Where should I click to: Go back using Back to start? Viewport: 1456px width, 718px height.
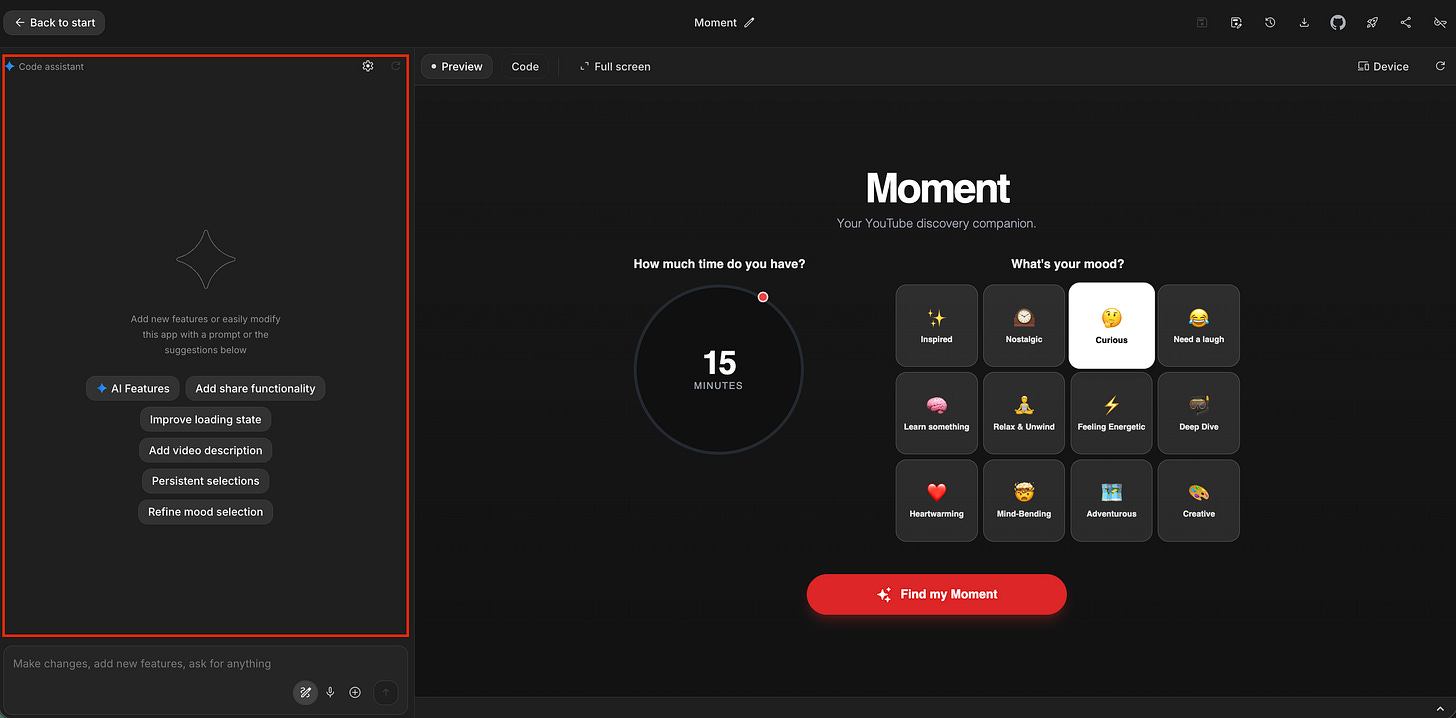click(54, 22)
